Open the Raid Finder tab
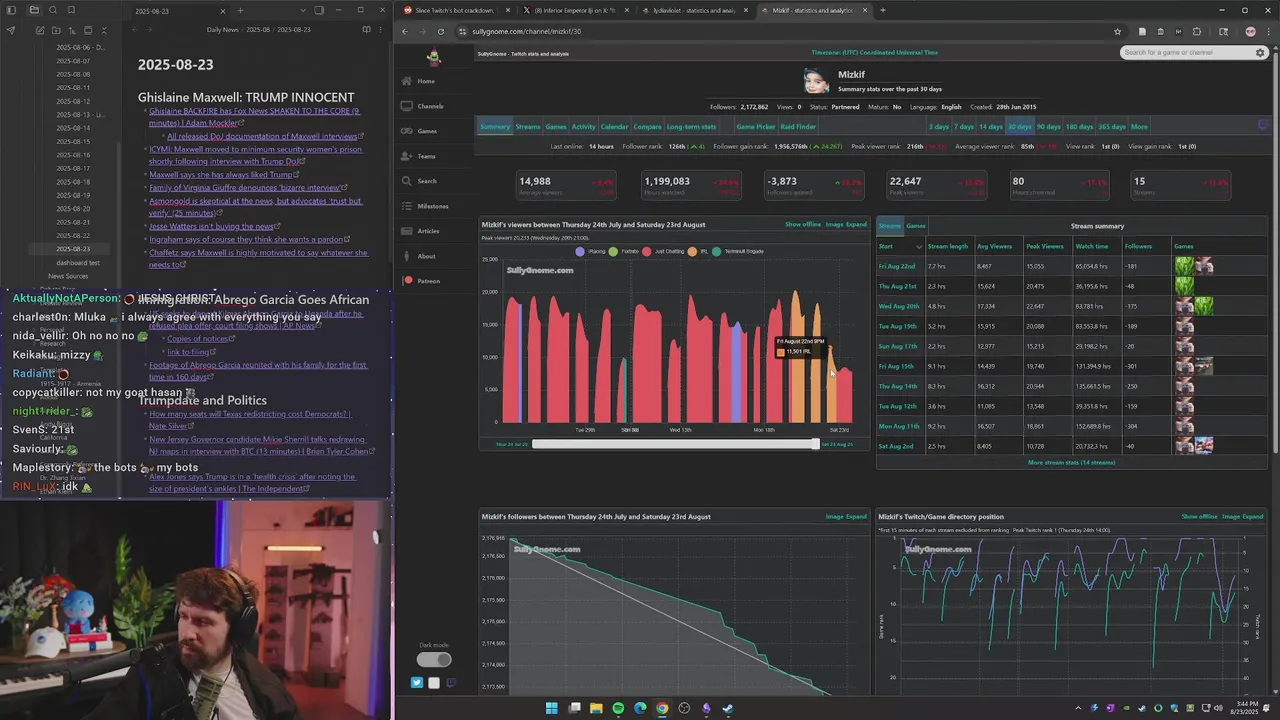This screenshot has width=1280, height=720. tap(798, 127)
